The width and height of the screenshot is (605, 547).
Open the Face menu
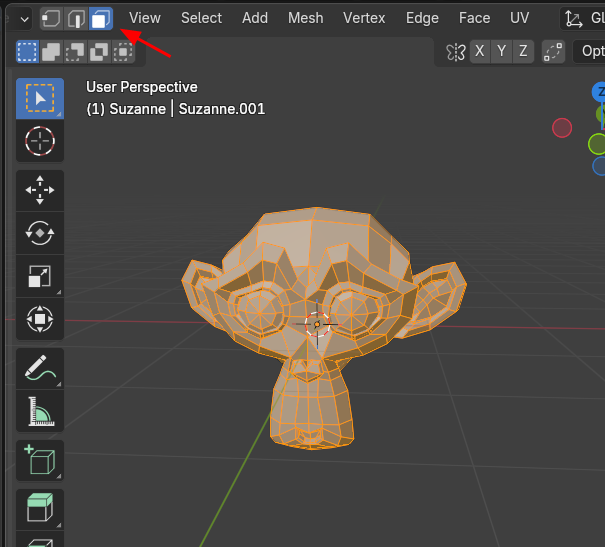[474, 18]
